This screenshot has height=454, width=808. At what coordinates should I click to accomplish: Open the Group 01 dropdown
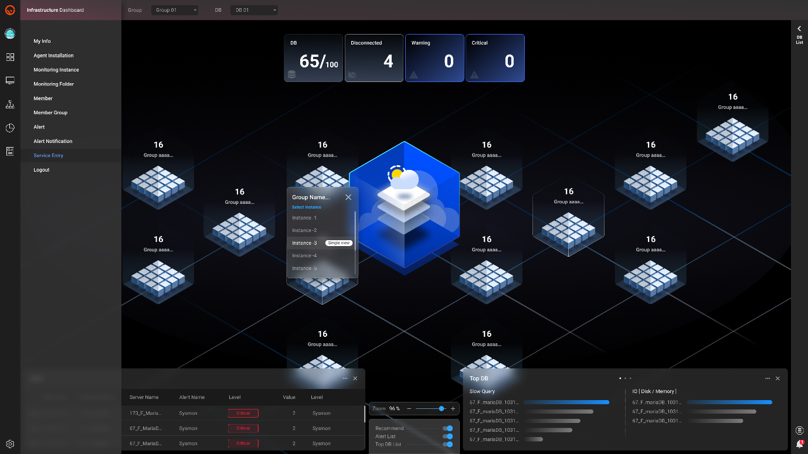pos(175,10)
